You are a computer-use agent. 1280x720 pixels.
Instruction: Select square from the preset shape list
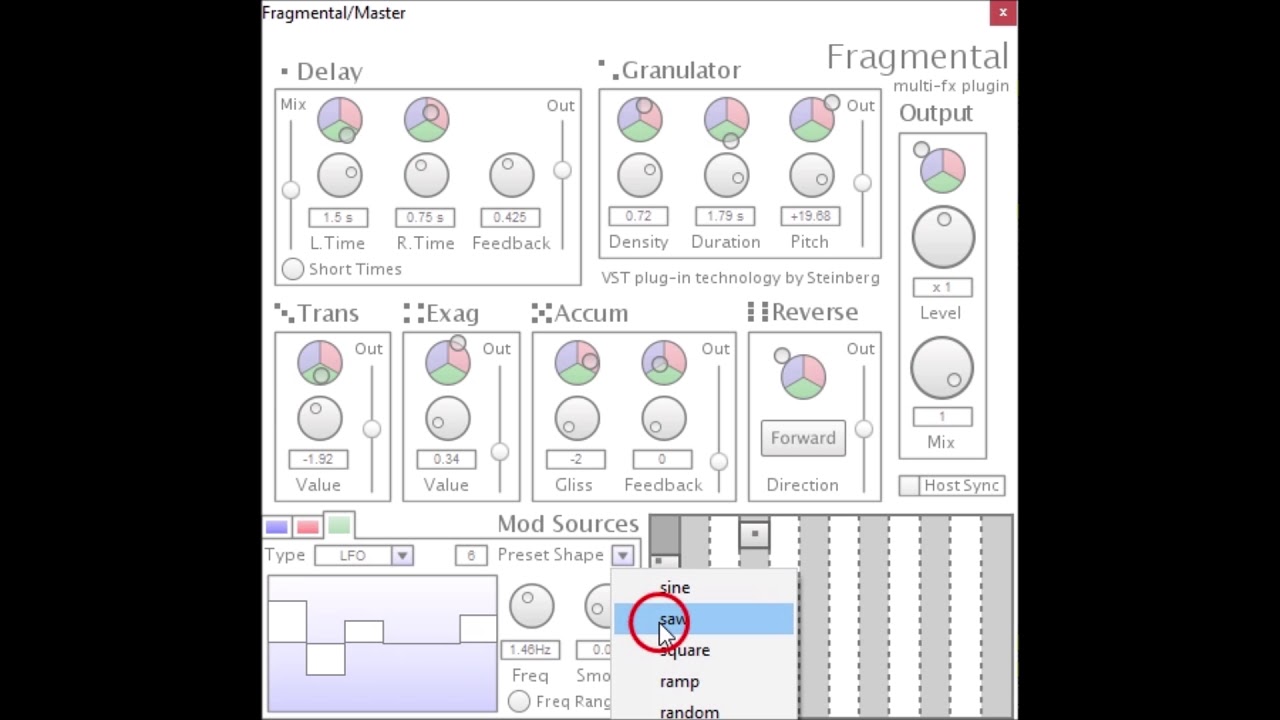pos(704,650)
